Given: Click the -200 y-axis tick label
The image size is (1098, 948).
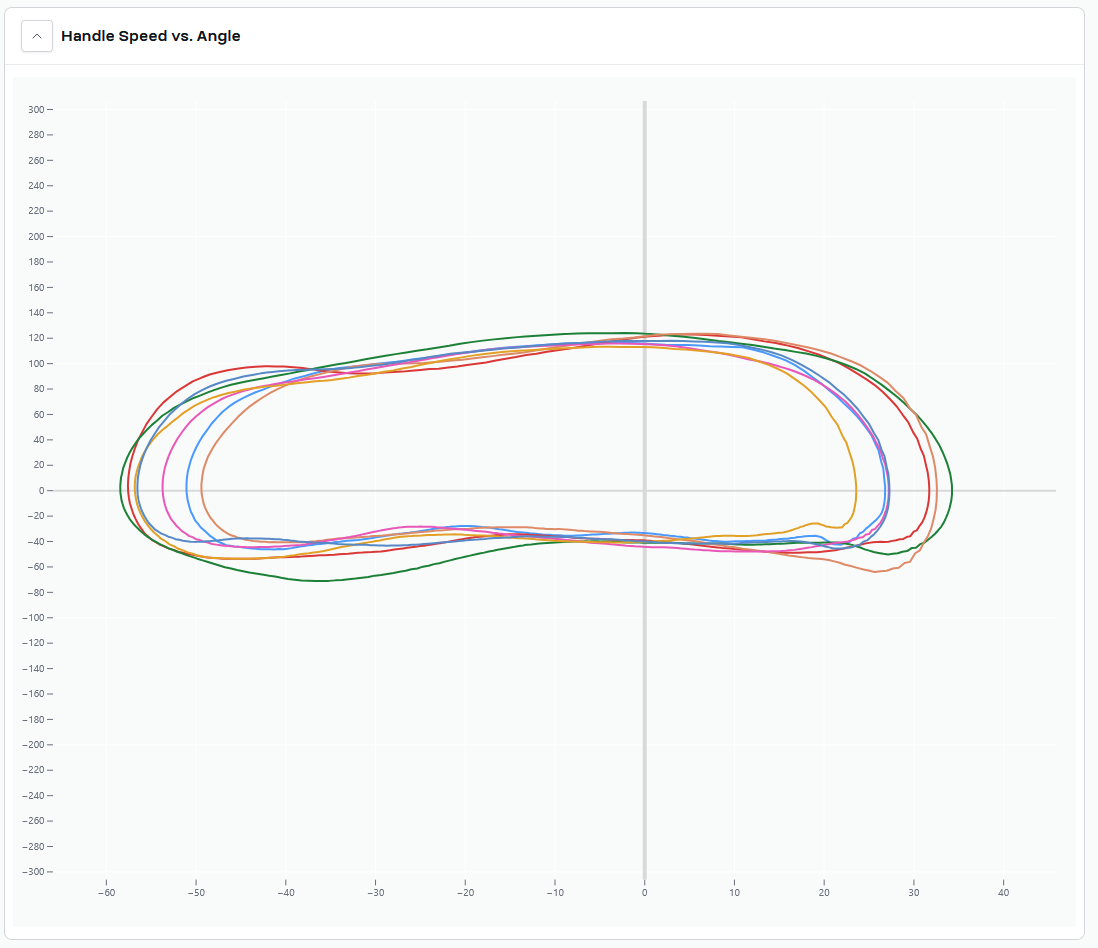Looking at the screenshot, I should pos(34,745).
